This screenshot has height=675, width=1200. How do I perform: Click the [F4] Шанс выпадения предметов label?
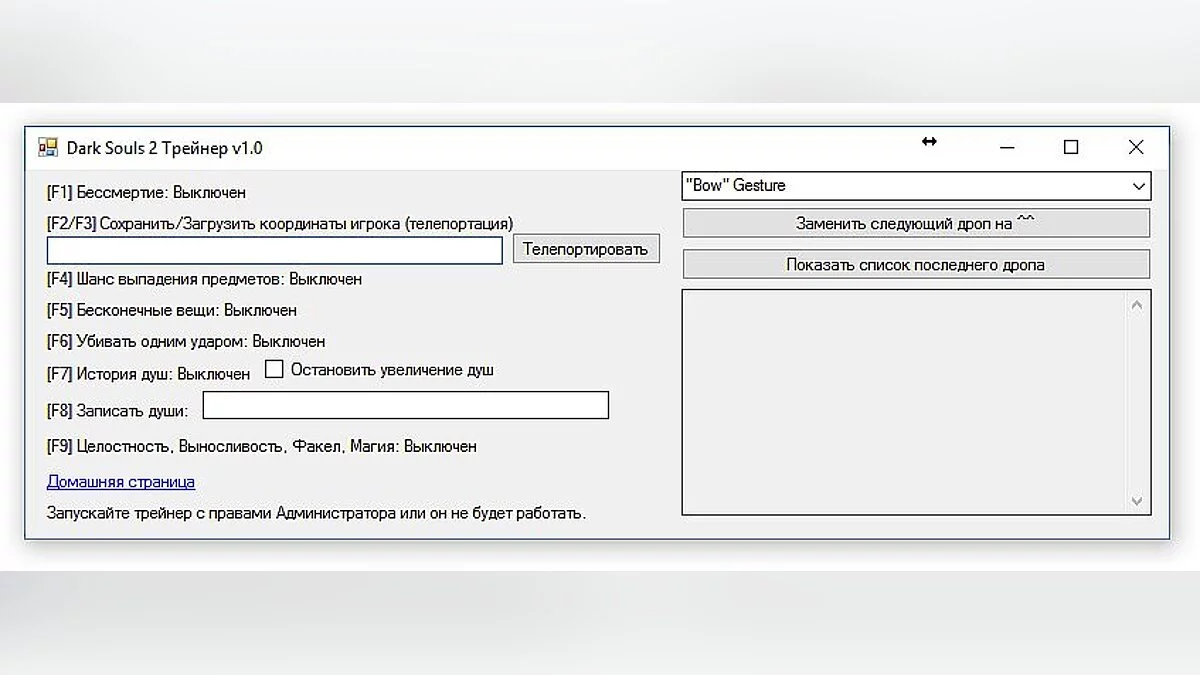pos(204,279)
